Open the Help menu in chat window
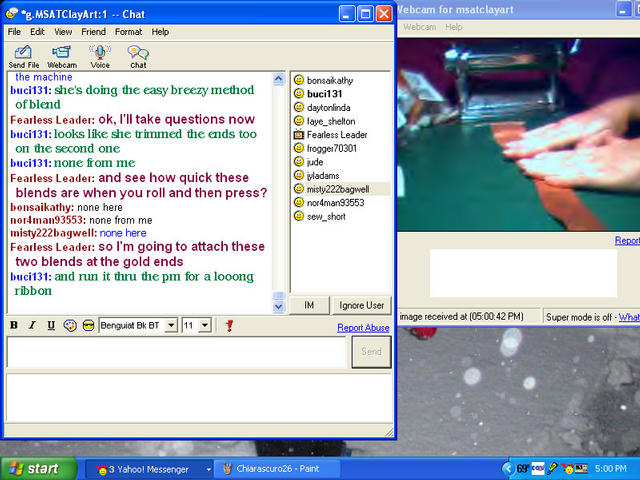The height and width of the screenshot is (480, 640). (160, 32)
